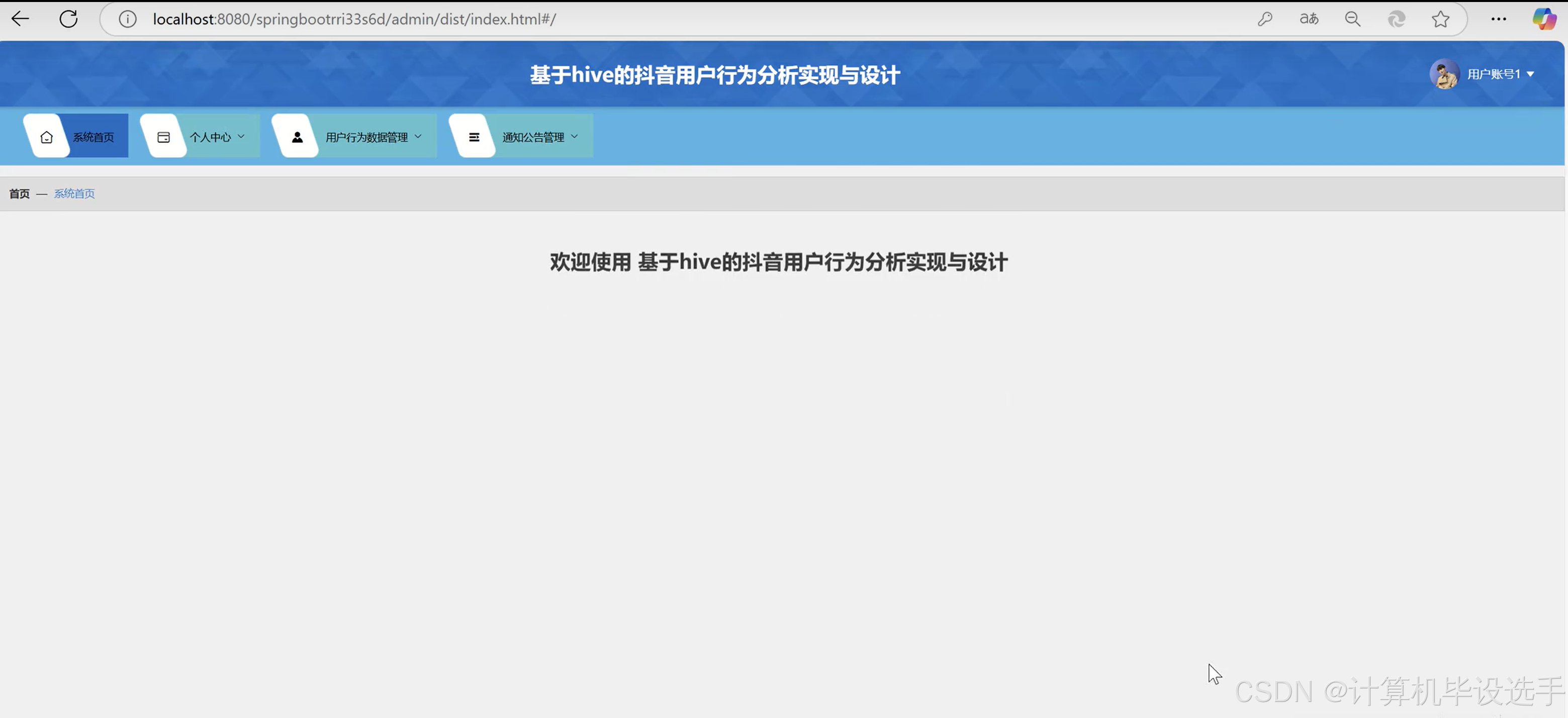Expand the 通知公告管理 menu chevron

[574, 136]
